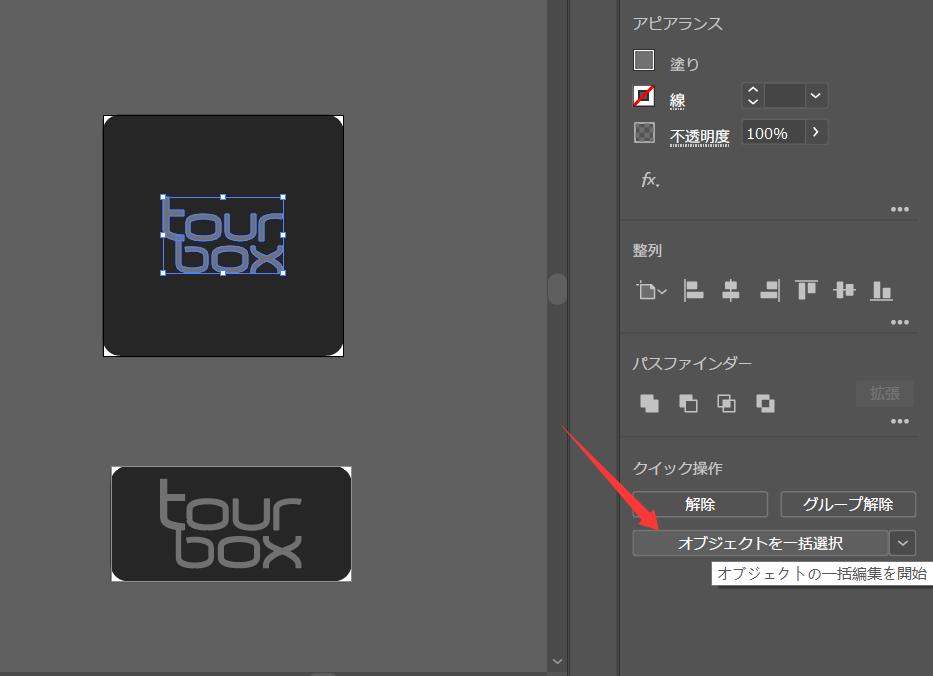Open more options in the Appearance (アピアランス) section
Viewport: 933px width, 676px height.
coord(900,209)
